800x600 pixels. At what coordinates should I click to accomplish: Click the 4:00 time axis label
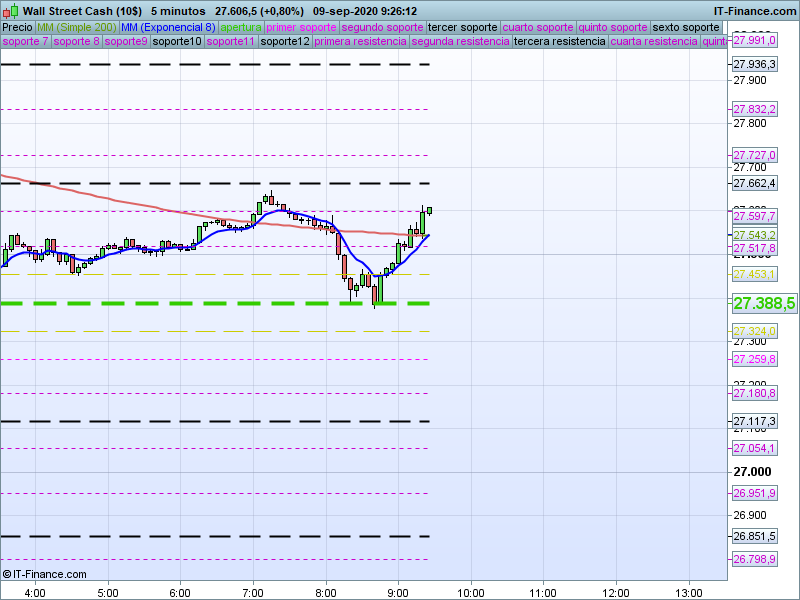[35, 593]
